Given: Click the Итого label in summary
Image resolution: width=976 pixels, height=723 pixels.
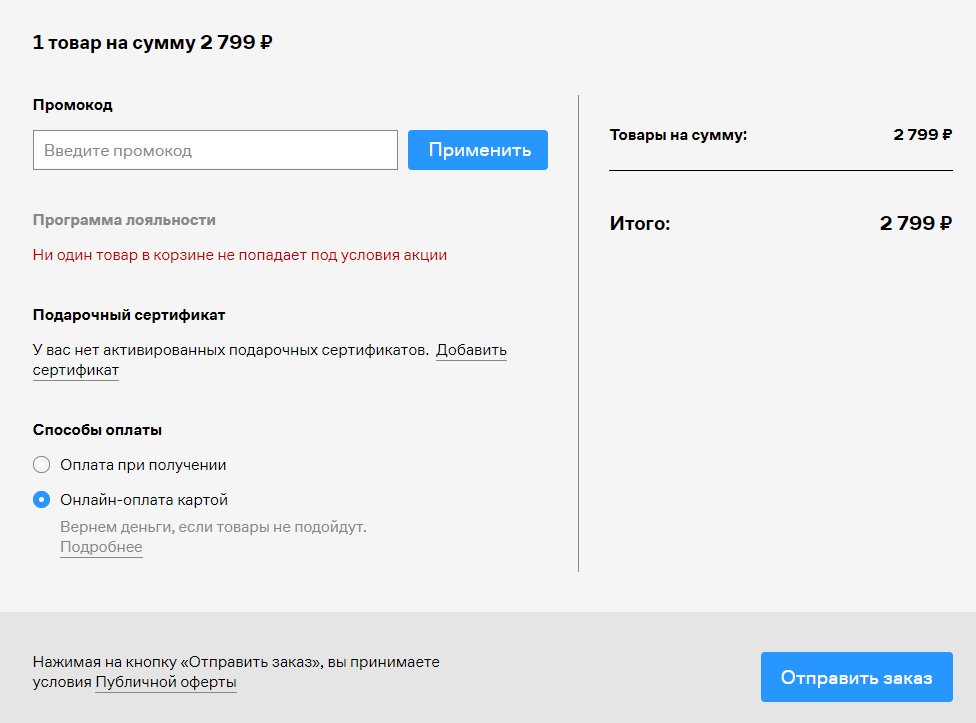Looking at the screenshot, I should (x=639, y=224).
